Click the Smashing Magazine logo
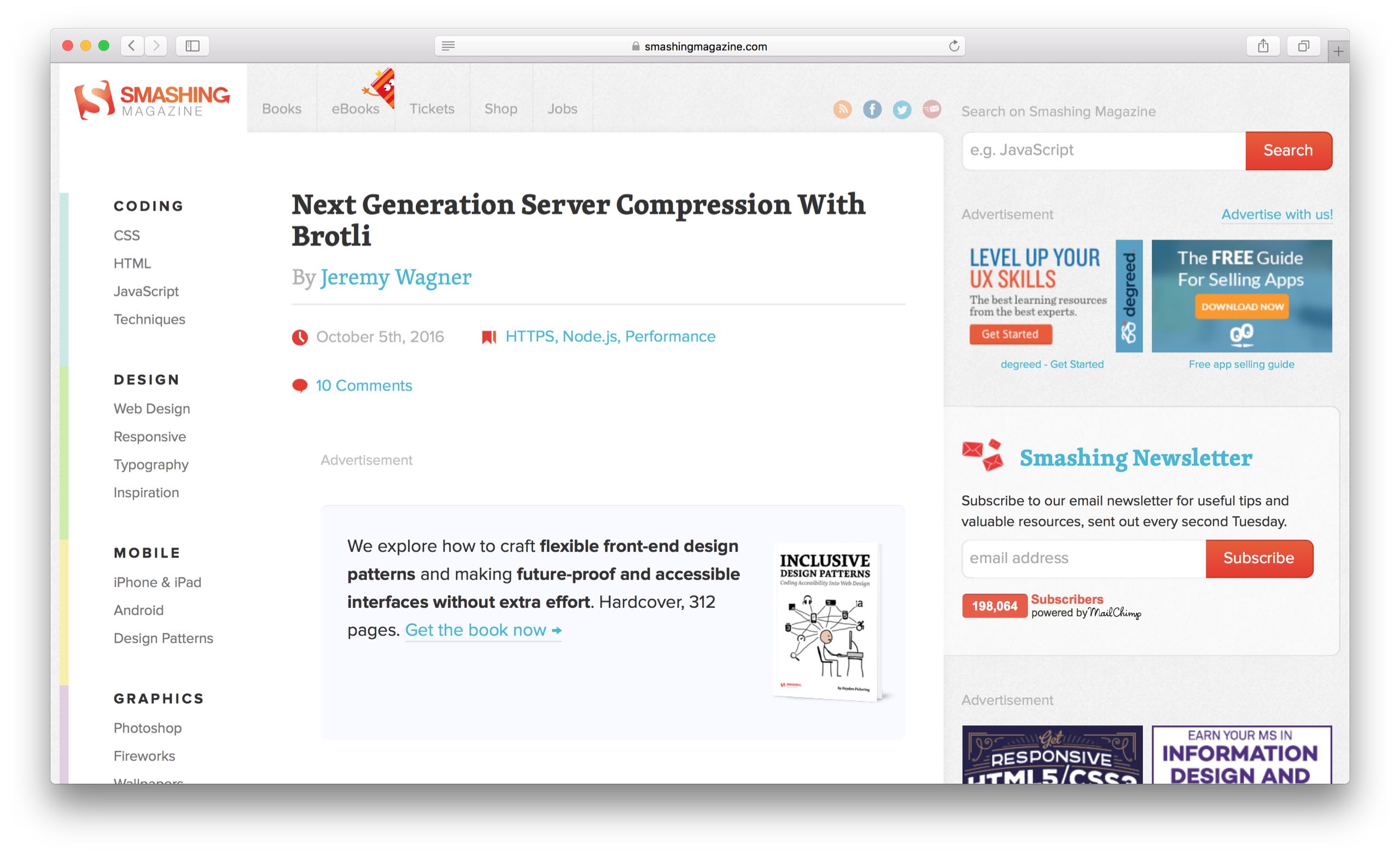This screenshot has height=856, width=1400. (152, 100)
